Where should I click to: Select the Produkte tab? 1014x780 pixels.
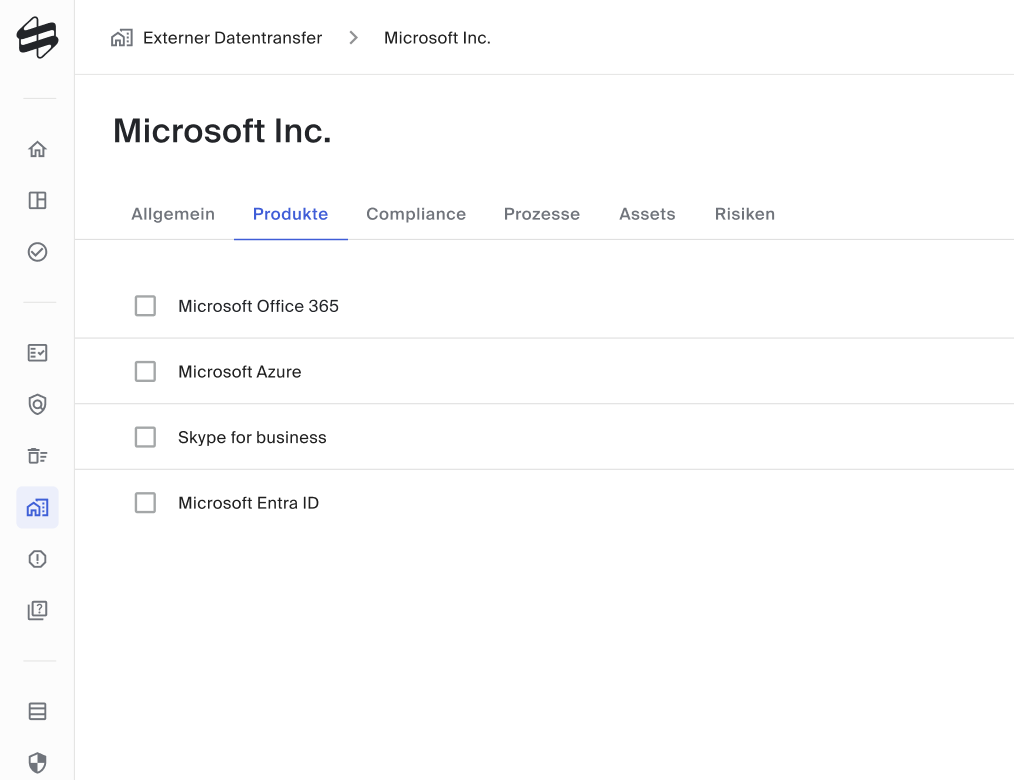[x=290, y=214]
